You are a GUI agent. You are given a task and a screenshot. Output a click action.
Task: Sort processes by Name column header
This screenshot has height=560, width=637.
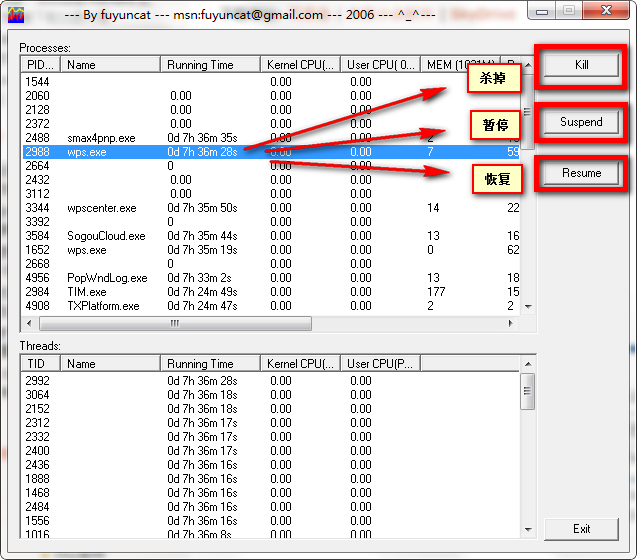click(110, 65)
